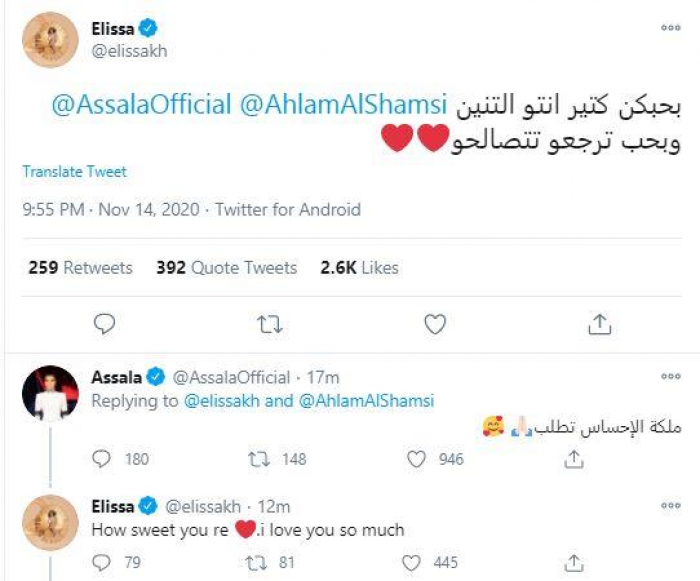
Task: Reply to Elissa's main tweet
Action: click(x=105, y=324)
